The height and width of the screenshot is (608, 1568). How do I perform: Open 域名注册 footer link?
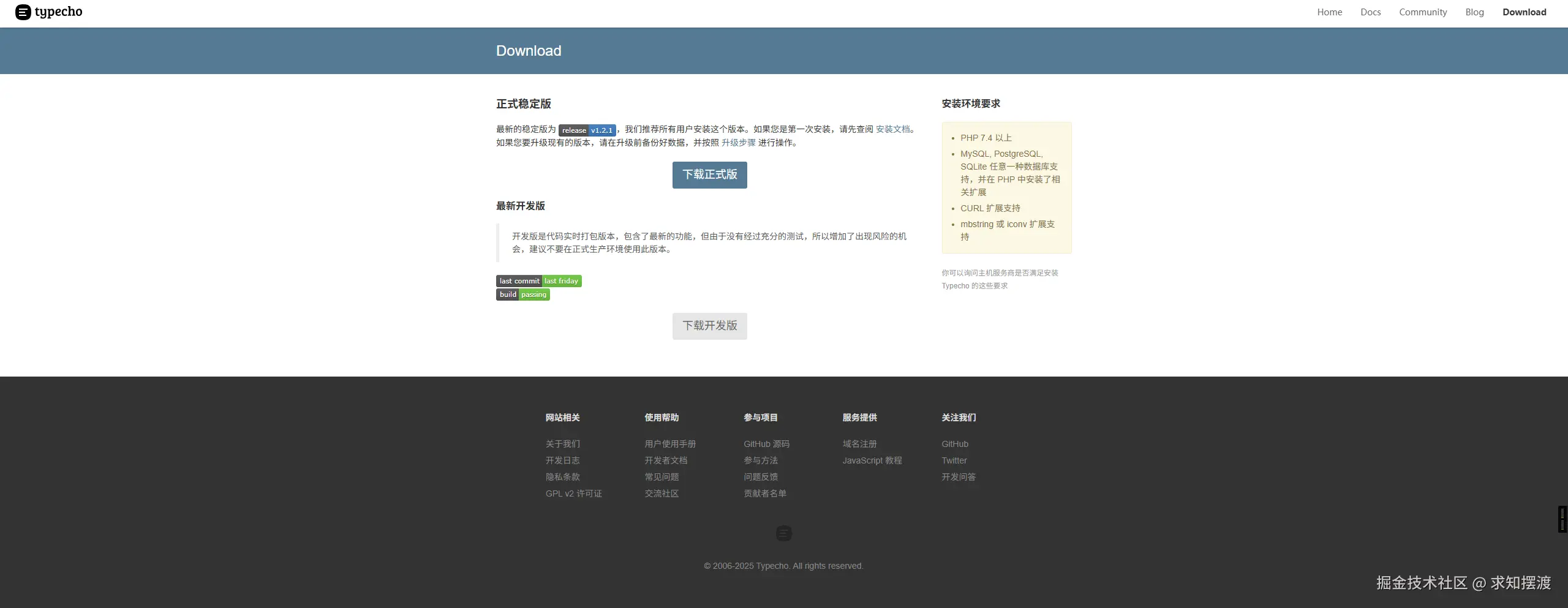pyautogui.click(x=859, y=444)
